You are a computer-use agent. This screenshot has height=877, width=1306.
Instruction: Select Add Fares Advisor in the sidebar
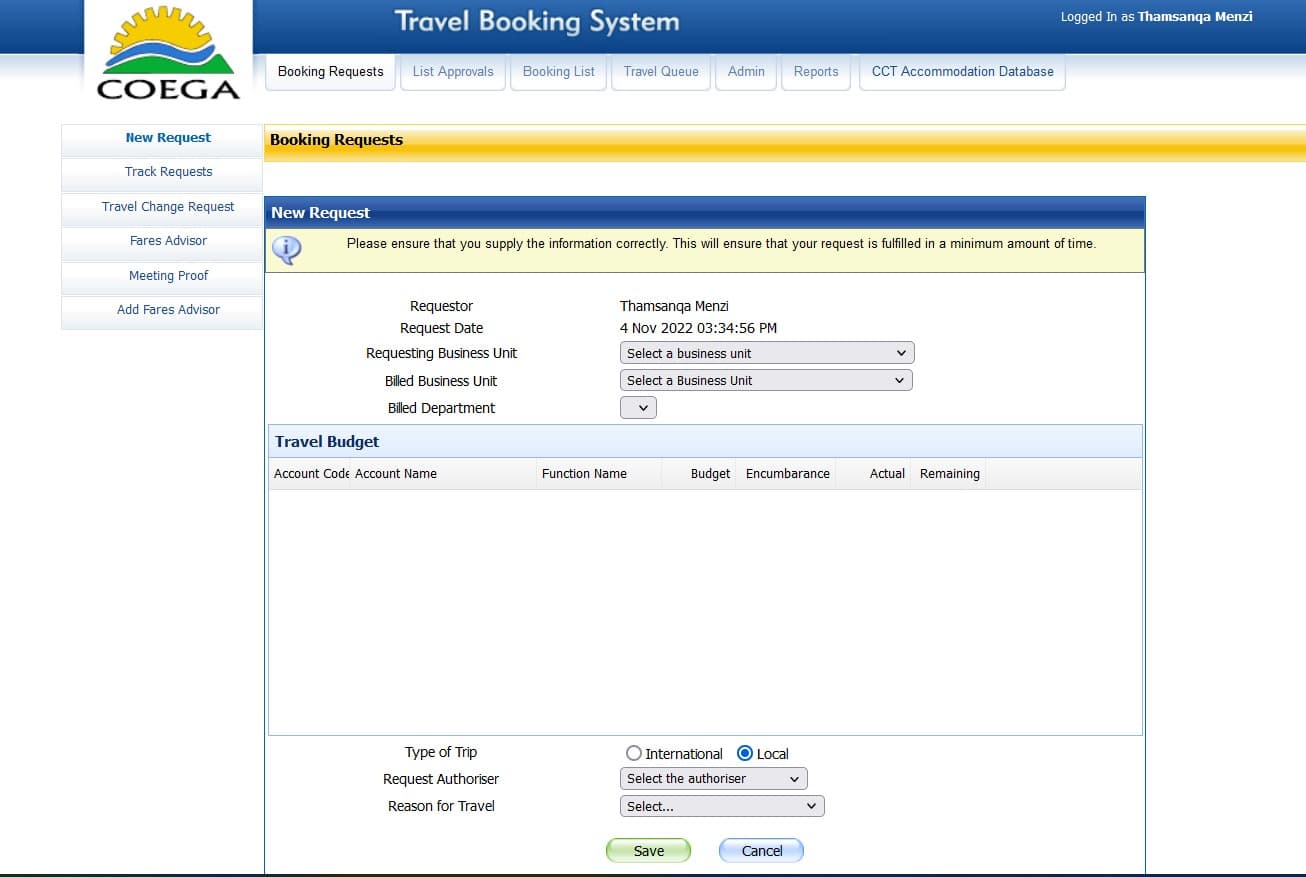[x=162, y=311]
